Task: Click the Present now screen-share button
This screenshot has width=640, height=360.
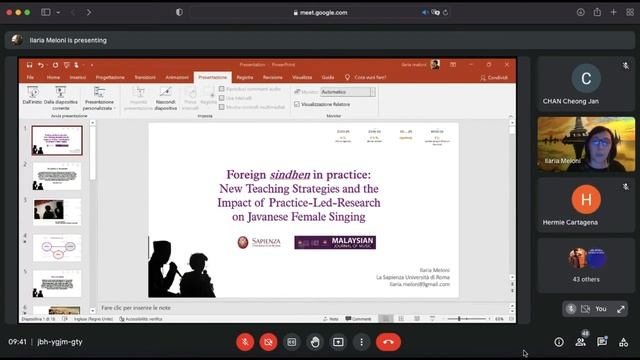Action: [x=338, y=342]
